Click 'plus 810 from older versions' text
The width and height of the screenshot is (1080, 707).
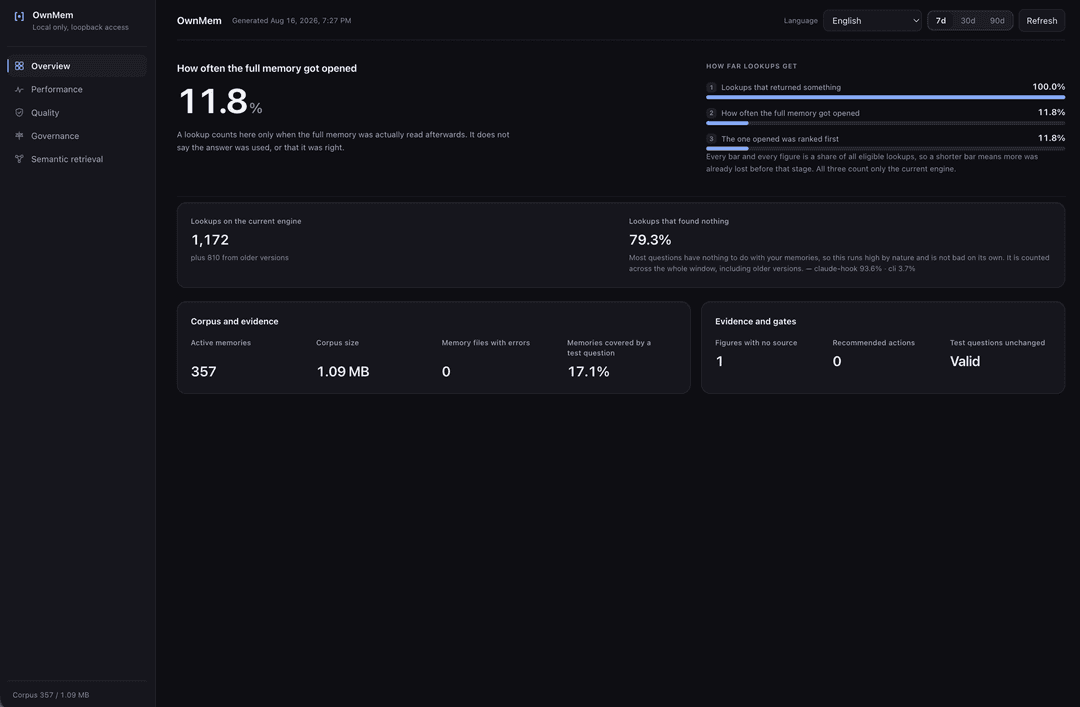[x=240, y=258]
